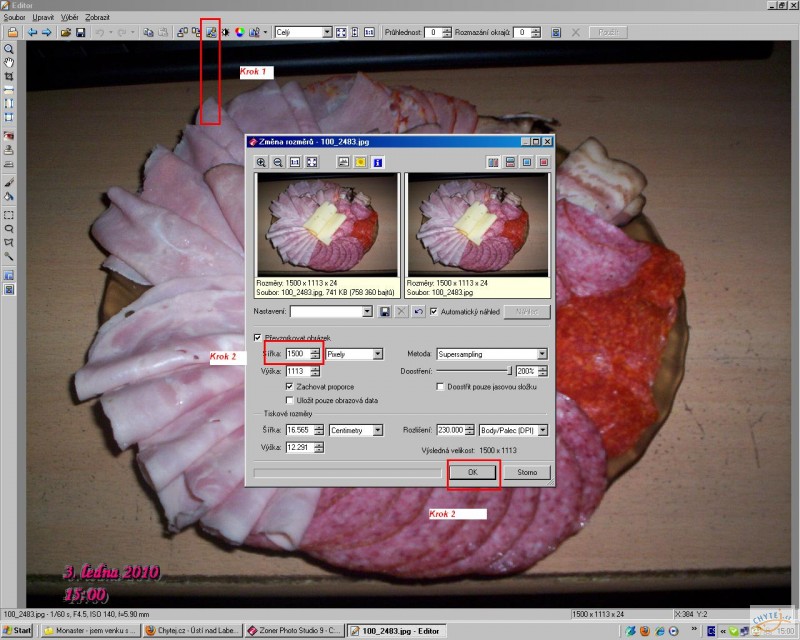The width and height of the screenshot is (800, 640).
Task: Zoom out the resize dialog preview
Action: coord(278,162)
